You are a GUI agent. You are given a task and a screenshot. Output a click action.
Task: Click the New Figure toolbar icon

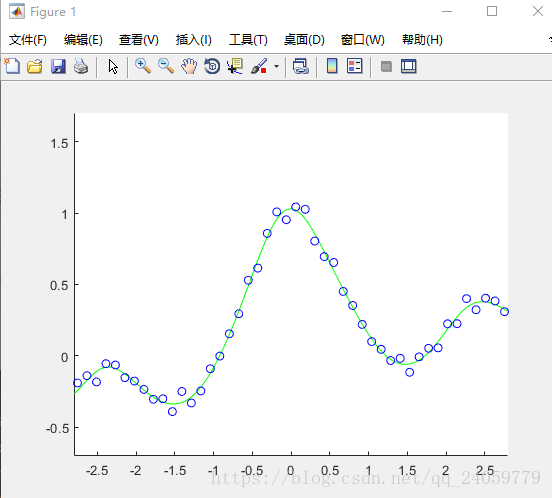(12, 66)
